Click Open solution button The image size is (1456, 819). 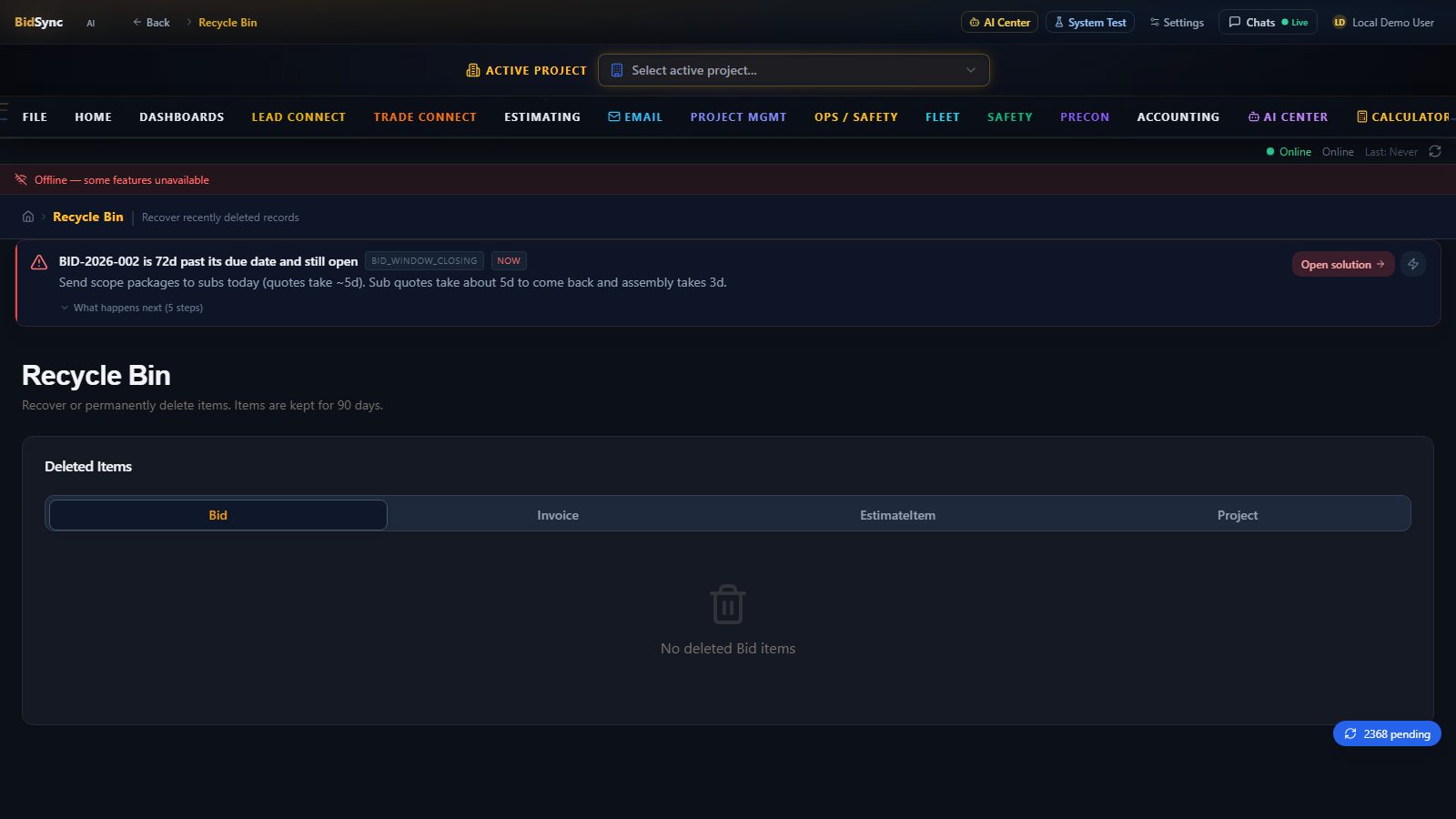coord(1342,264)
